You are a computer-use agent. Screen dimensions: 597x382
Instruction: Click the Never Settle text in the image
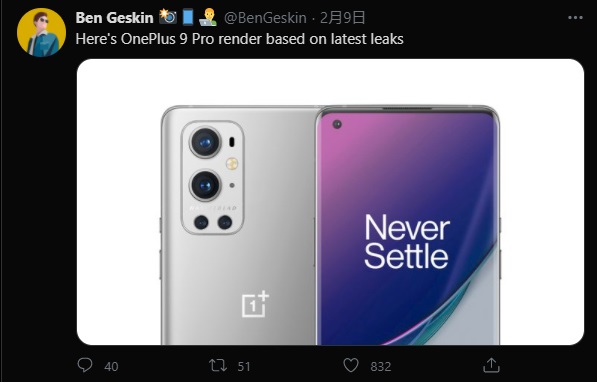click(407, 241)
